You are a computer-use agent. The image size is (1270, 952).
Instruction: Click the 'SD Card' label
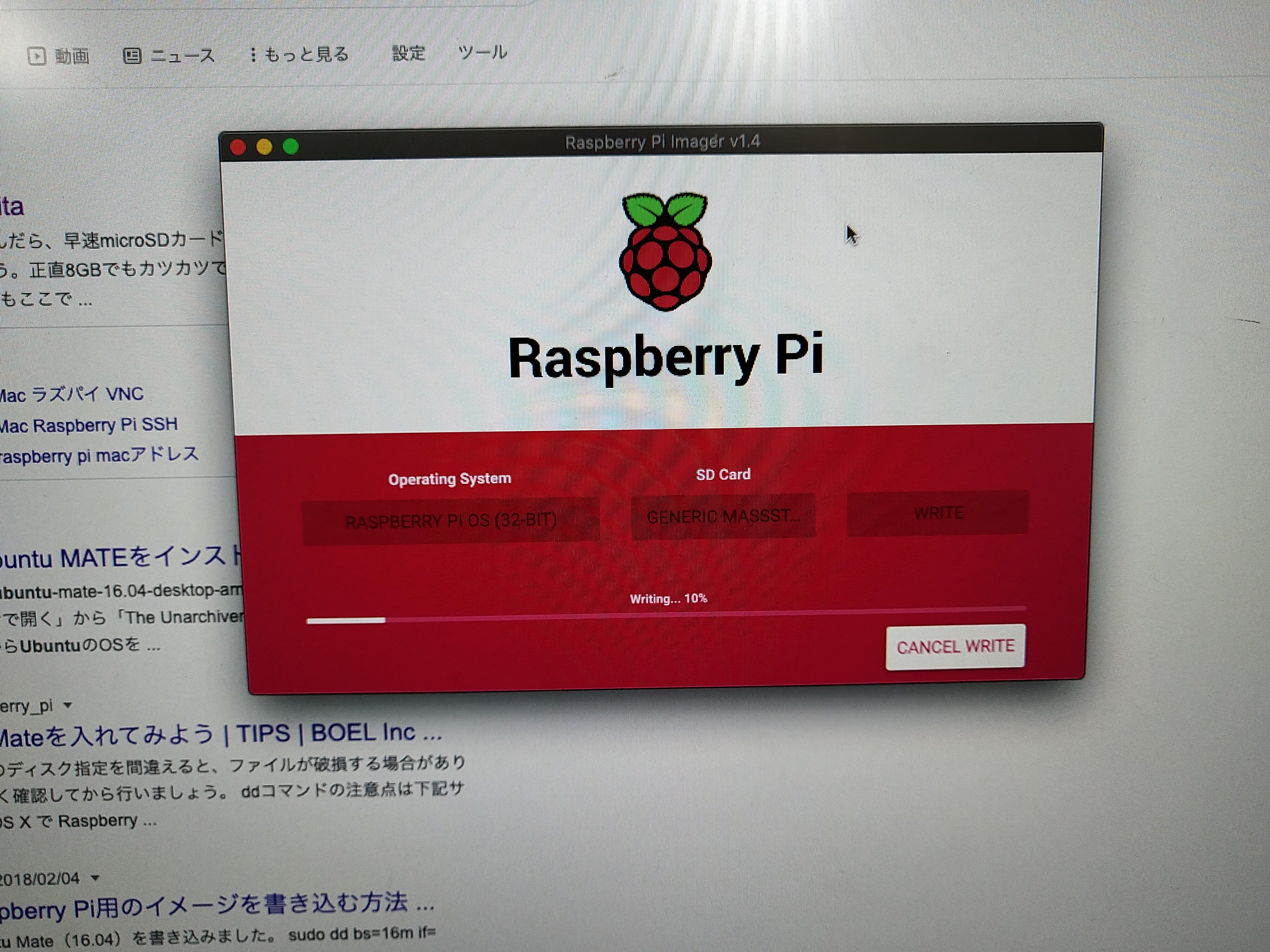click(723, 474)
